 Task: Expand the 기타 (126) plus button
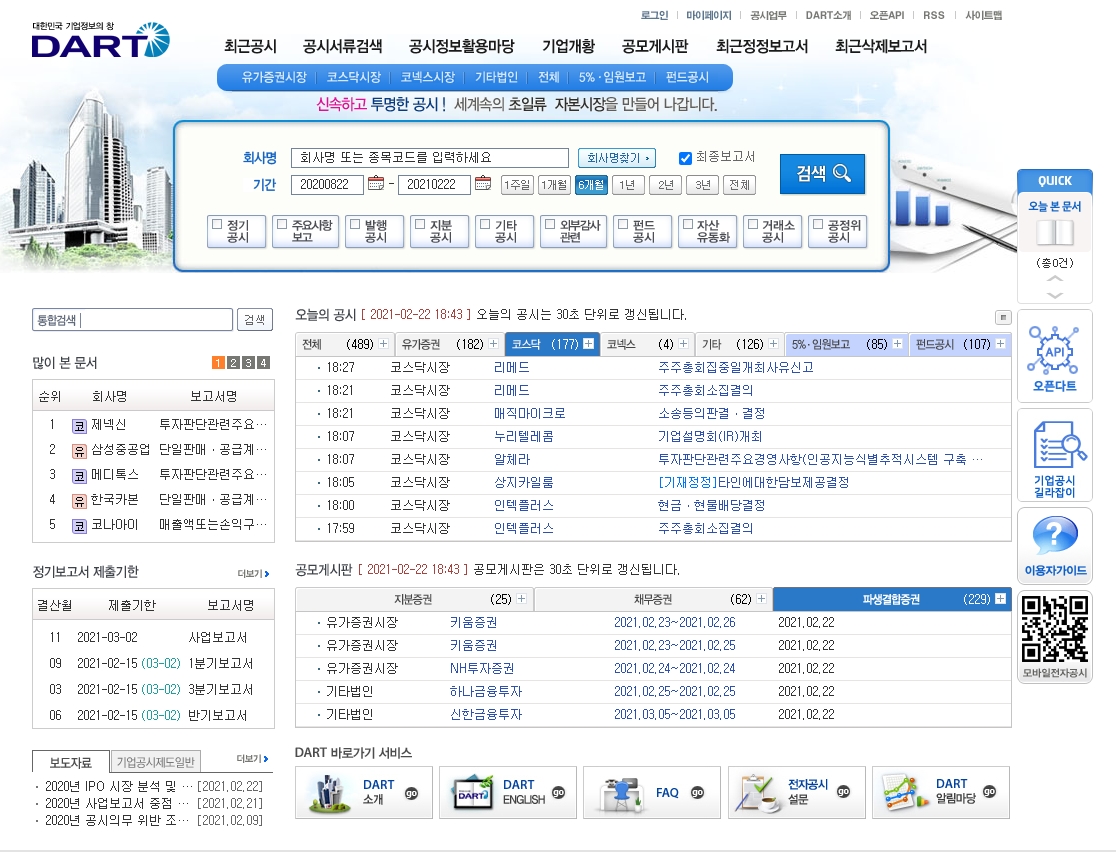pyautogui.click(x=774, y=344)
